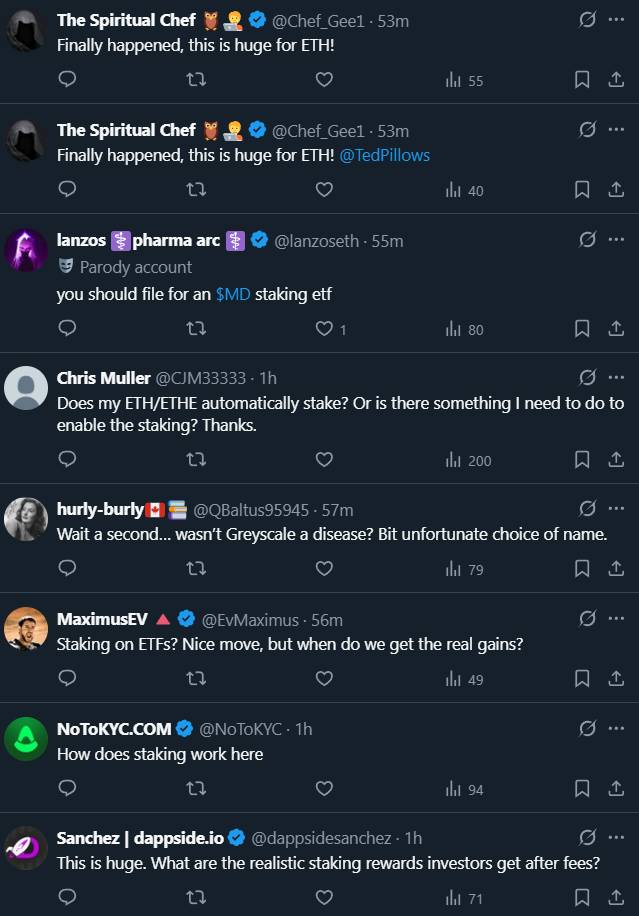The image size is (639, 916).
Task: Reply to Chris Muller's staking question
Action: pyautogui.click(x=67, y=460)
